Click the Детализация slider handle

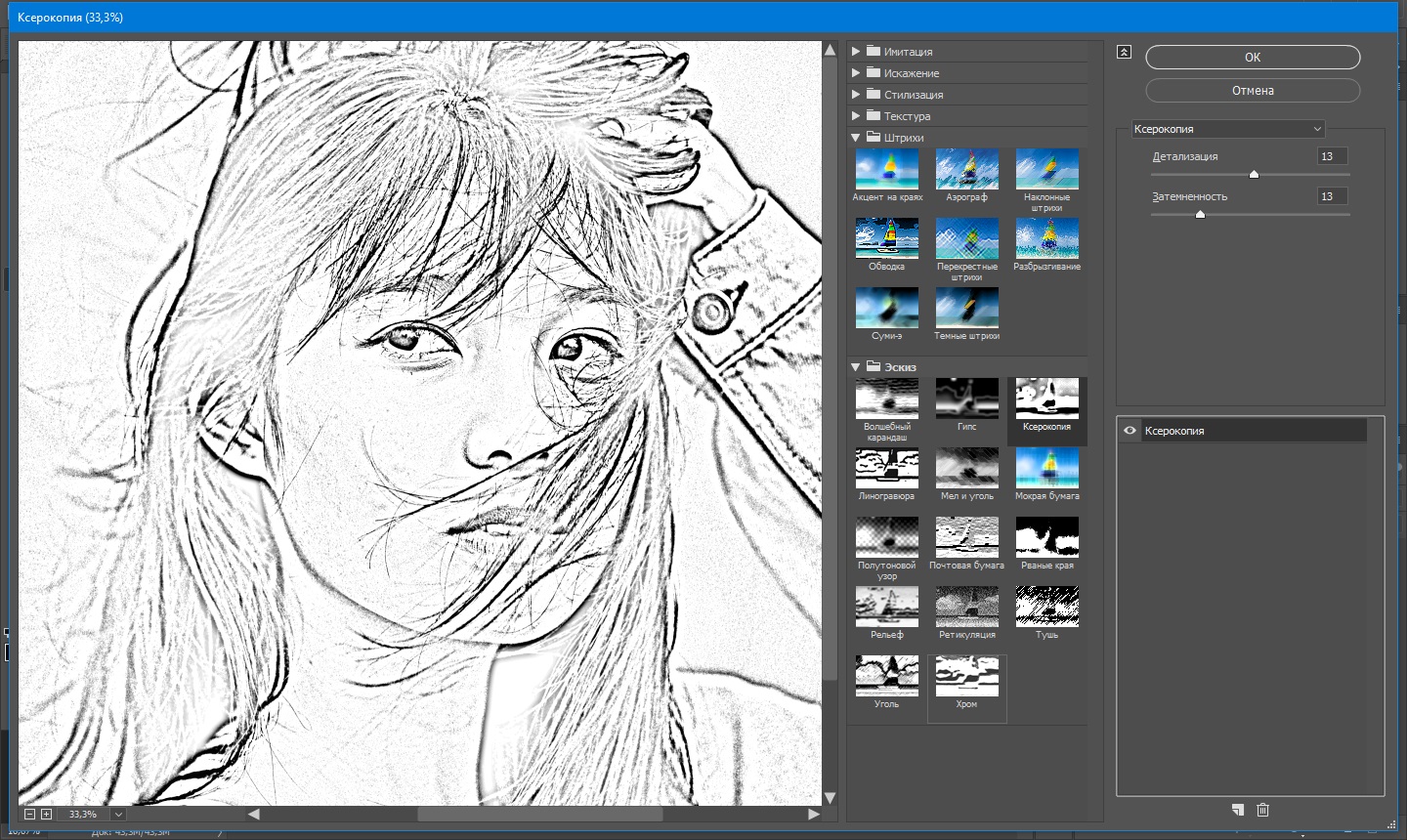1254,175
